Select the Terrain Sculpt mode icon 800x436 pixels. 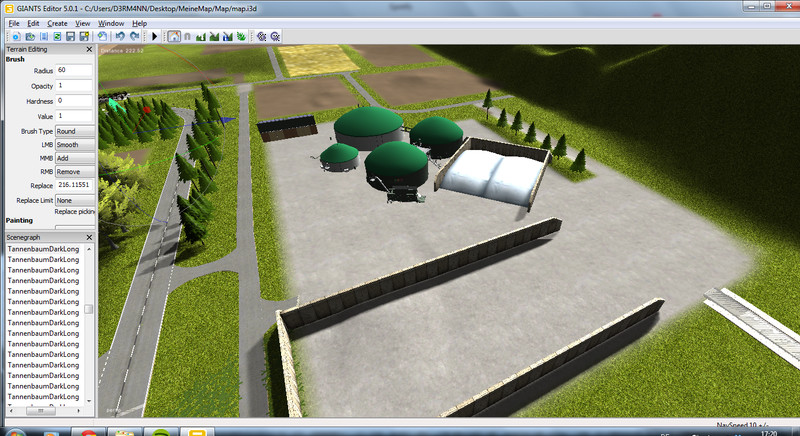[201, 36]
